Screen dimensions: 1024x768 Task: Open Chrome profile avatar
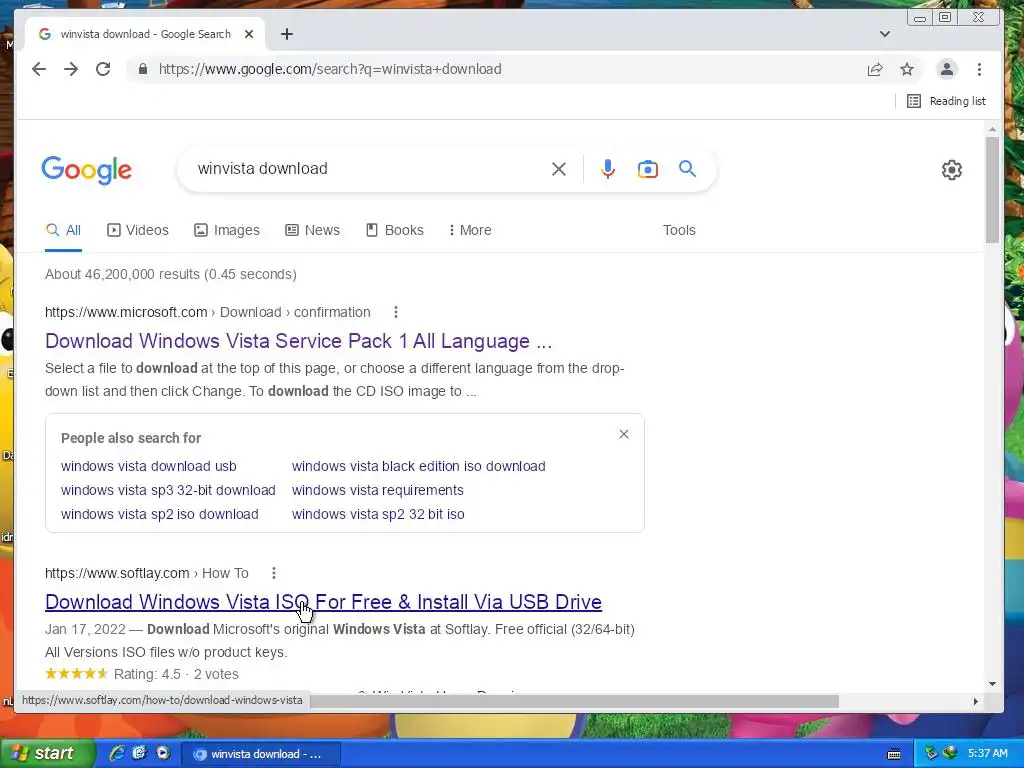click(x=946, y=69)
